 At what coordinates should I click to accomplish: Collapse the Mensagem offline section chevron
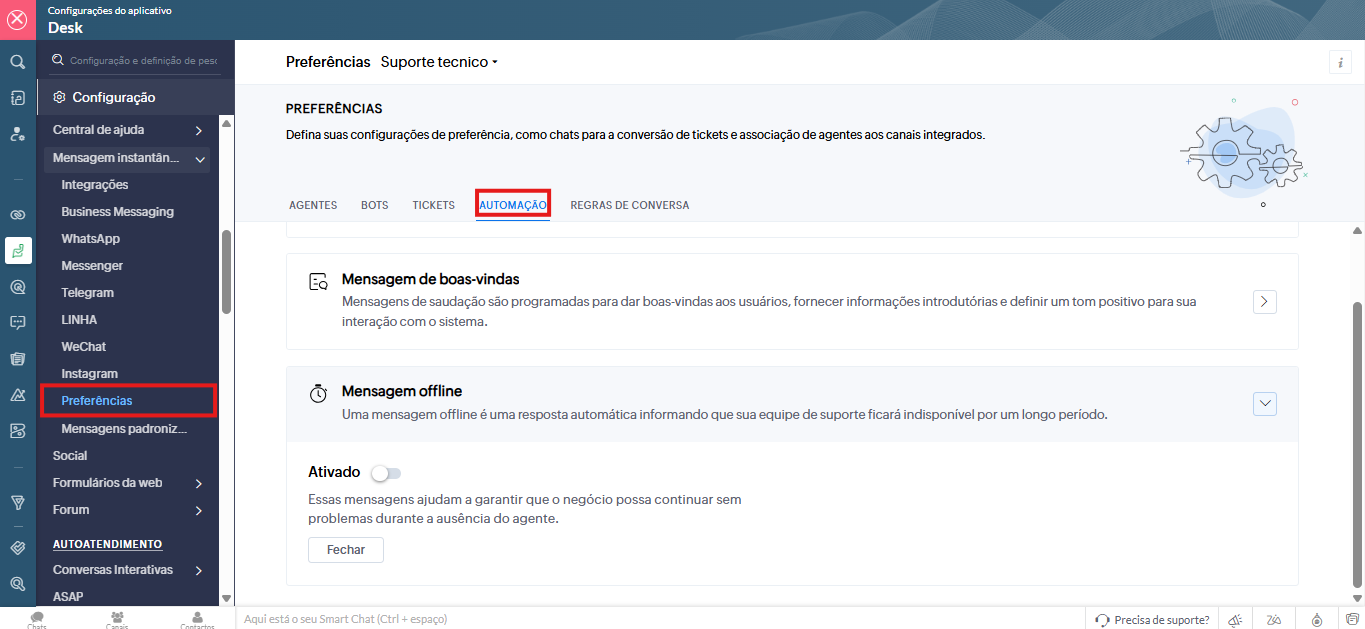(x=1264, y=403)
